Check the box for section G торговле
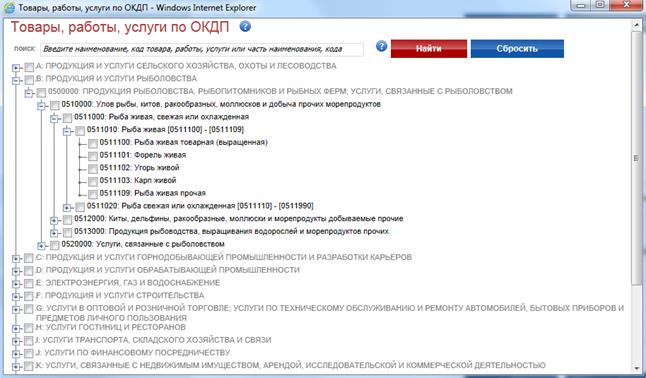646x378 pixels. (x=28, y=309)
